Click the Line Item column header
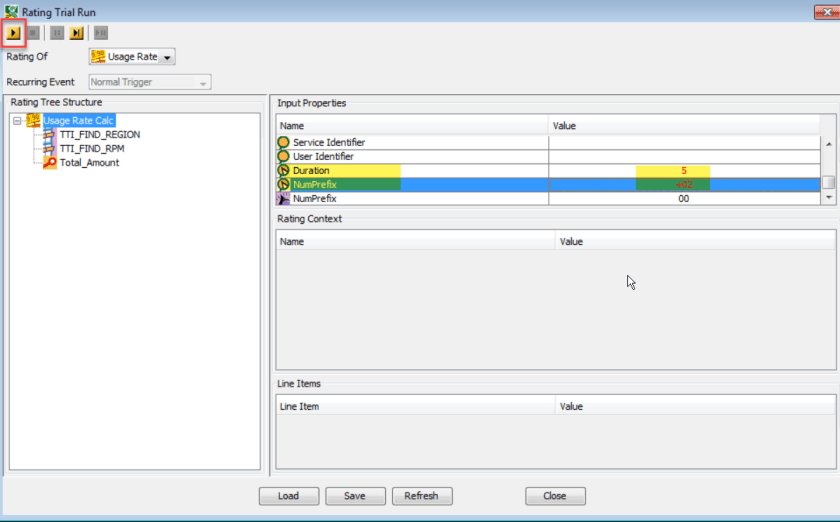This screenshot has width=840, height=522. 415,406
